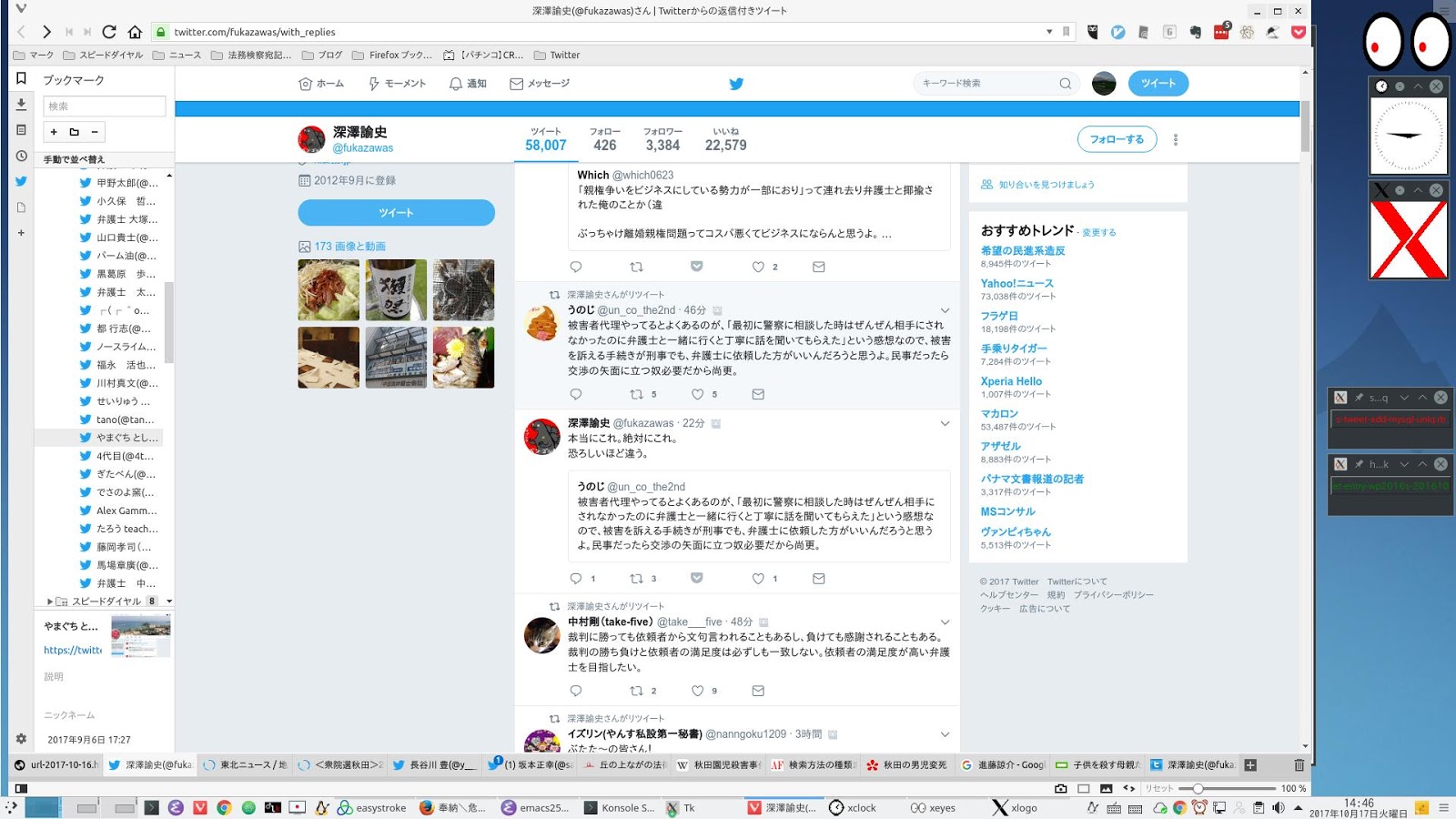The width and height of the screenshot is (1456, 819).
Task: Open the Hootsuite owl extension
Action: [1092, 32]
